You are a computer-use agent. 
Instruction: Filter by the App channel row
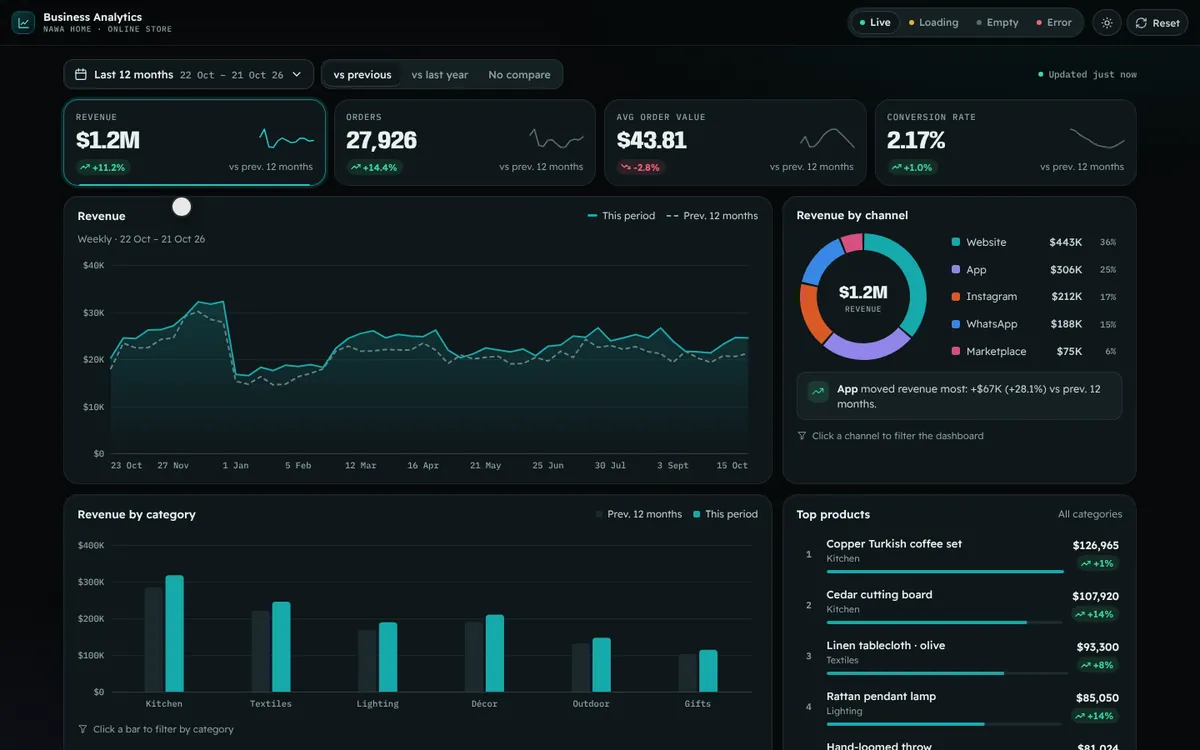[x=1034, y=270]
